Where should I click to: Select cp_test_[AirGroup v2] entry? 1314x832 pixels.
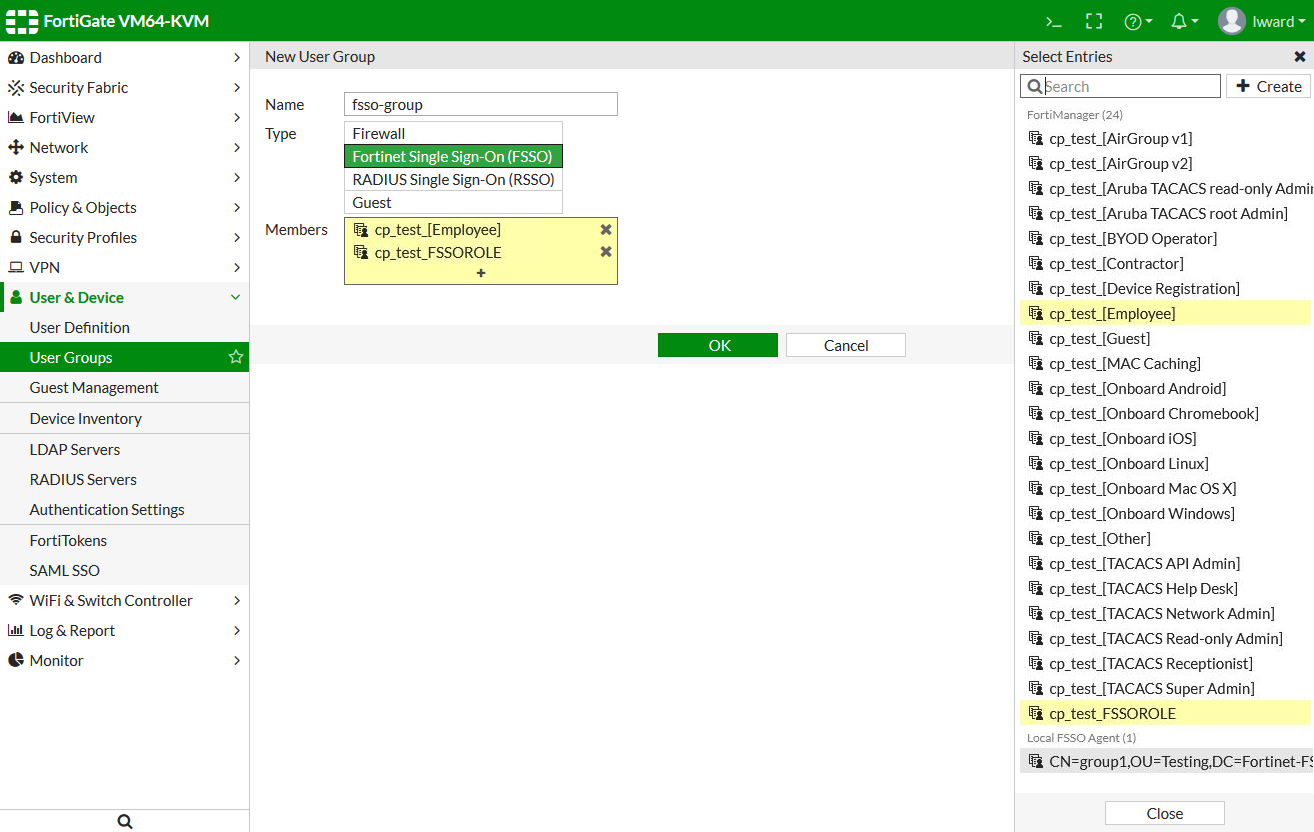tap(1165, 164)
